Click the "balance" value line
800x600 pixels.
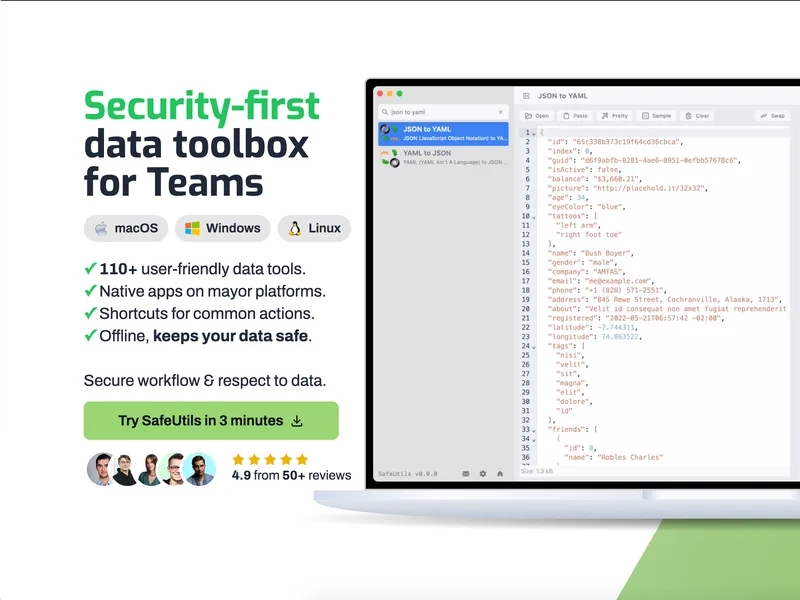point(595,179)
